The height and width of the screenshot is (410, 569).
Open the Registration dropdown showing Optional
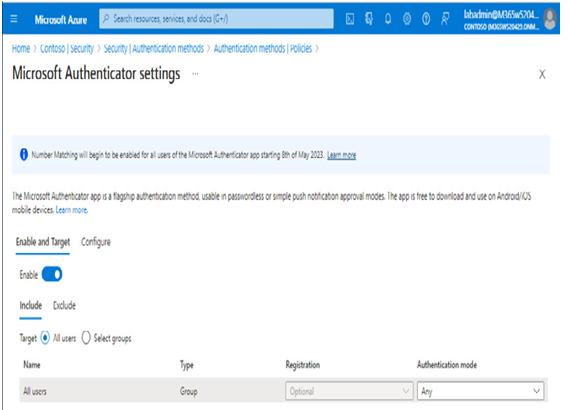[349, 391]
